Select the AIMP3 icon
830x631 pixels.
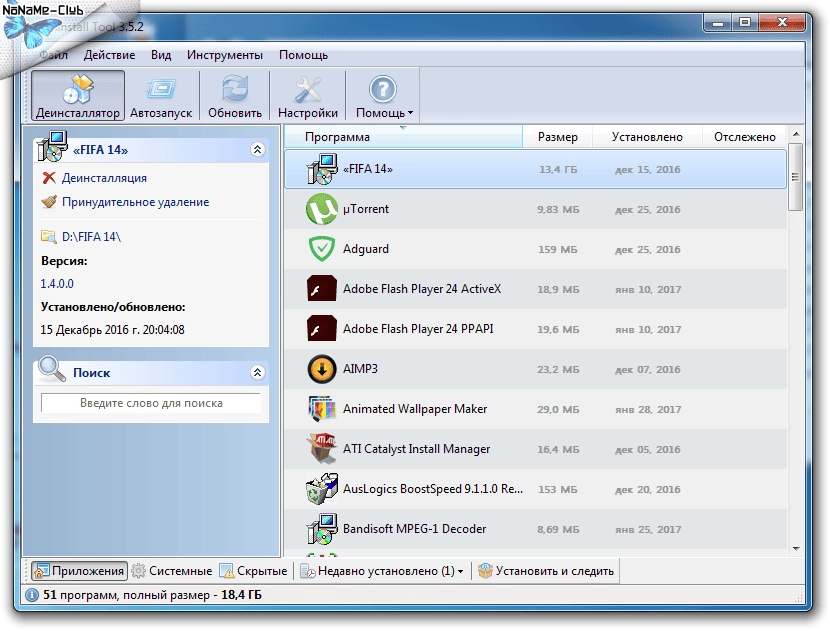[x=321, y=369]
